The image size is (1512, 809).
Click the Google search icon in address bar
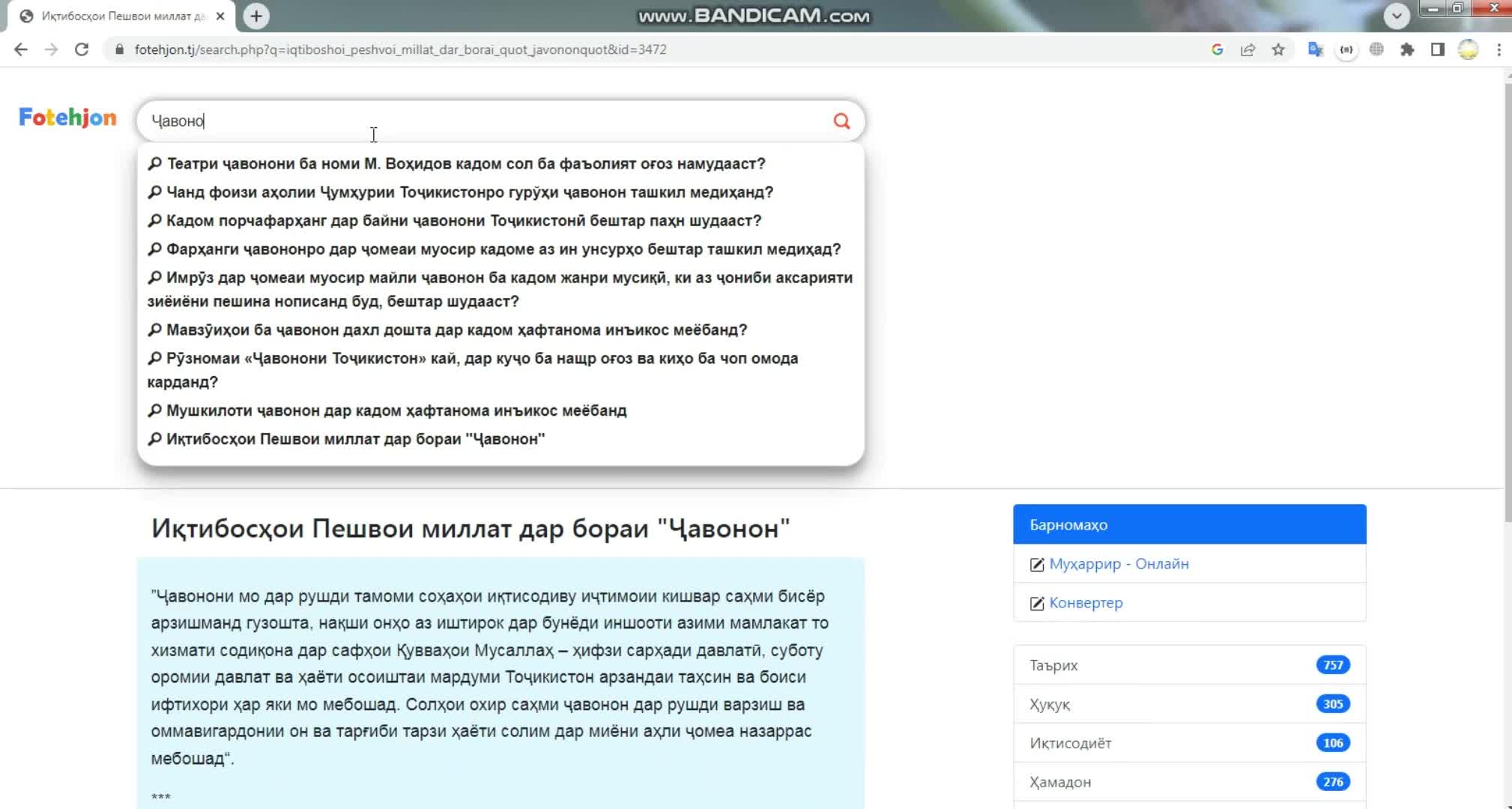tap(1217, 49)
